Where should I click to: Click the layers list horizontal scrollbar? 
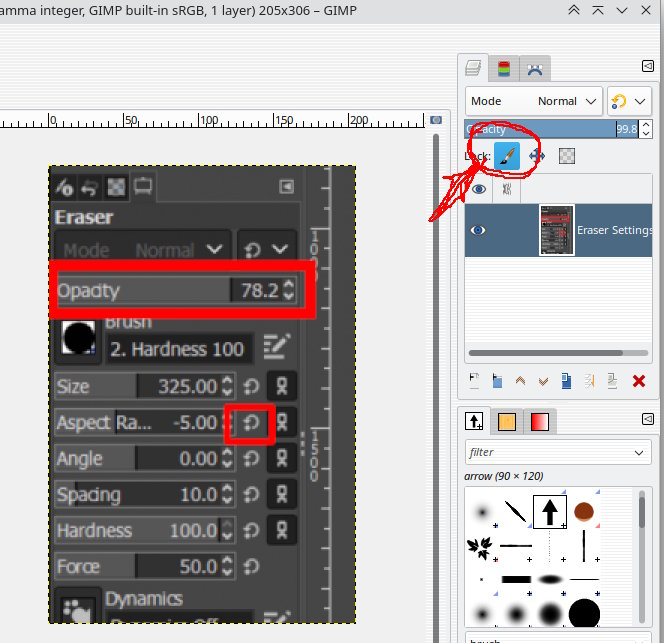click(x=546, y=353)
